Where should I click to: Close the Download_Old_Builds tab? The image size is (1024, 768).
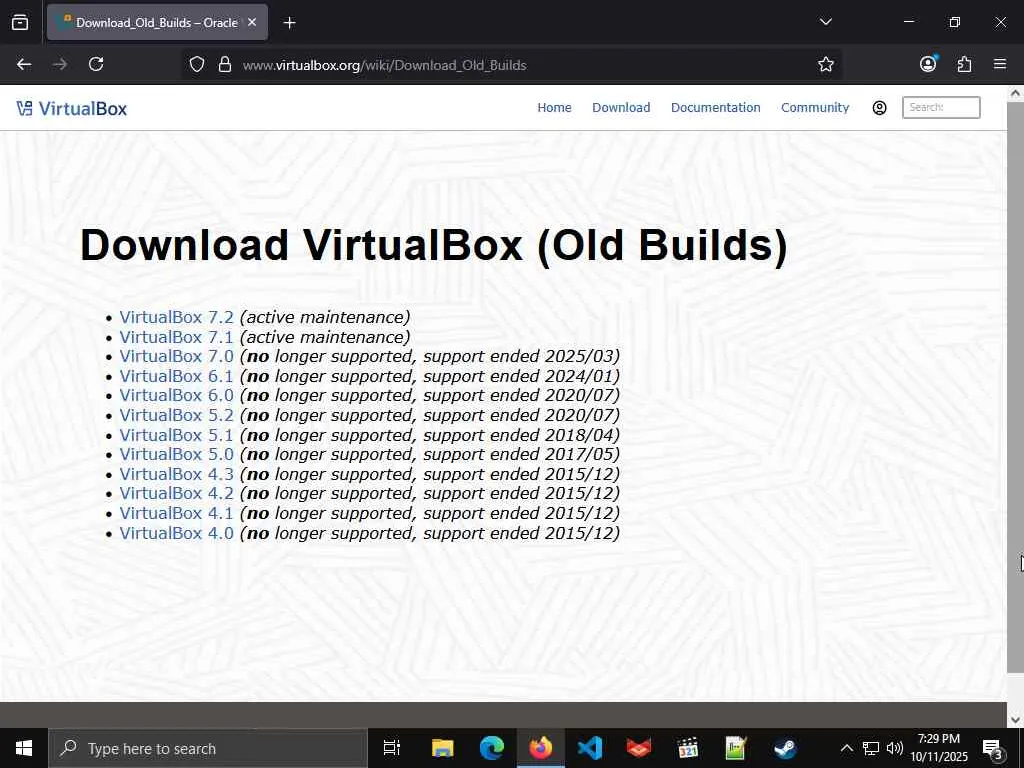252,22
